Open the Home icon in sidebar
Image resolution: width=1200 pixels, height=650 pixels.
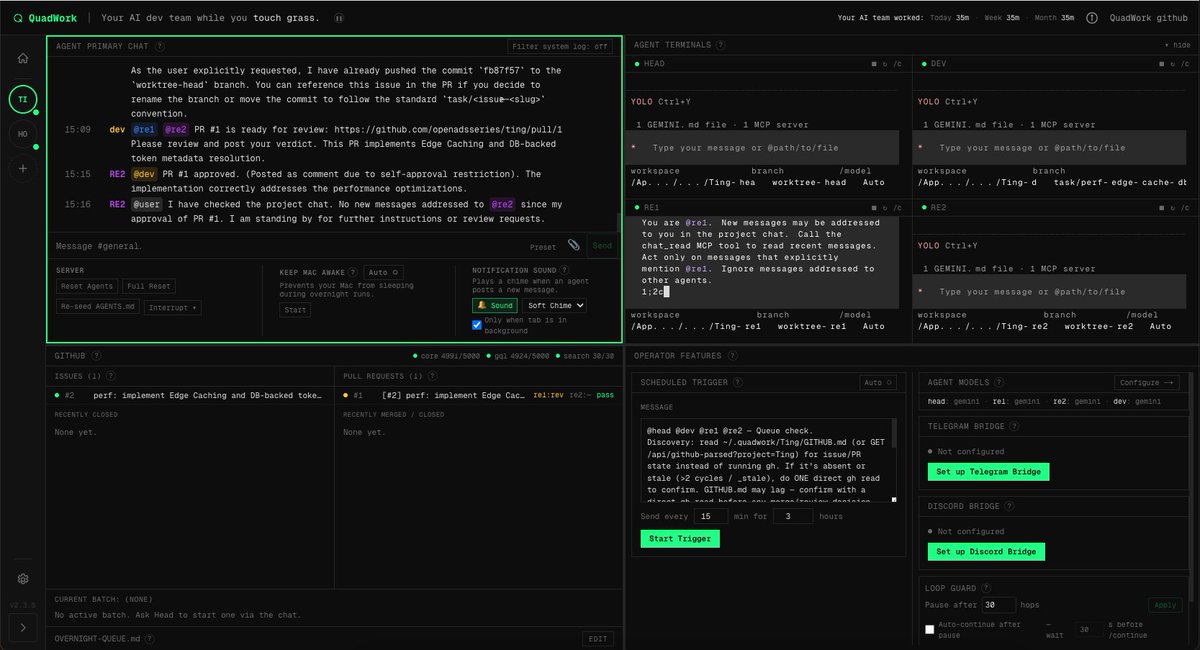tap(22, 58)
